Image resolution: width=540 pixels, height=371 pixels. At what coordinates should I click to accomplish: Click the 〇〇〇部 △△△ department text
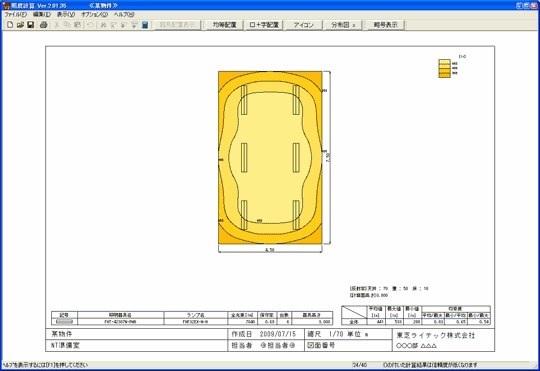[x=416, y=346]
